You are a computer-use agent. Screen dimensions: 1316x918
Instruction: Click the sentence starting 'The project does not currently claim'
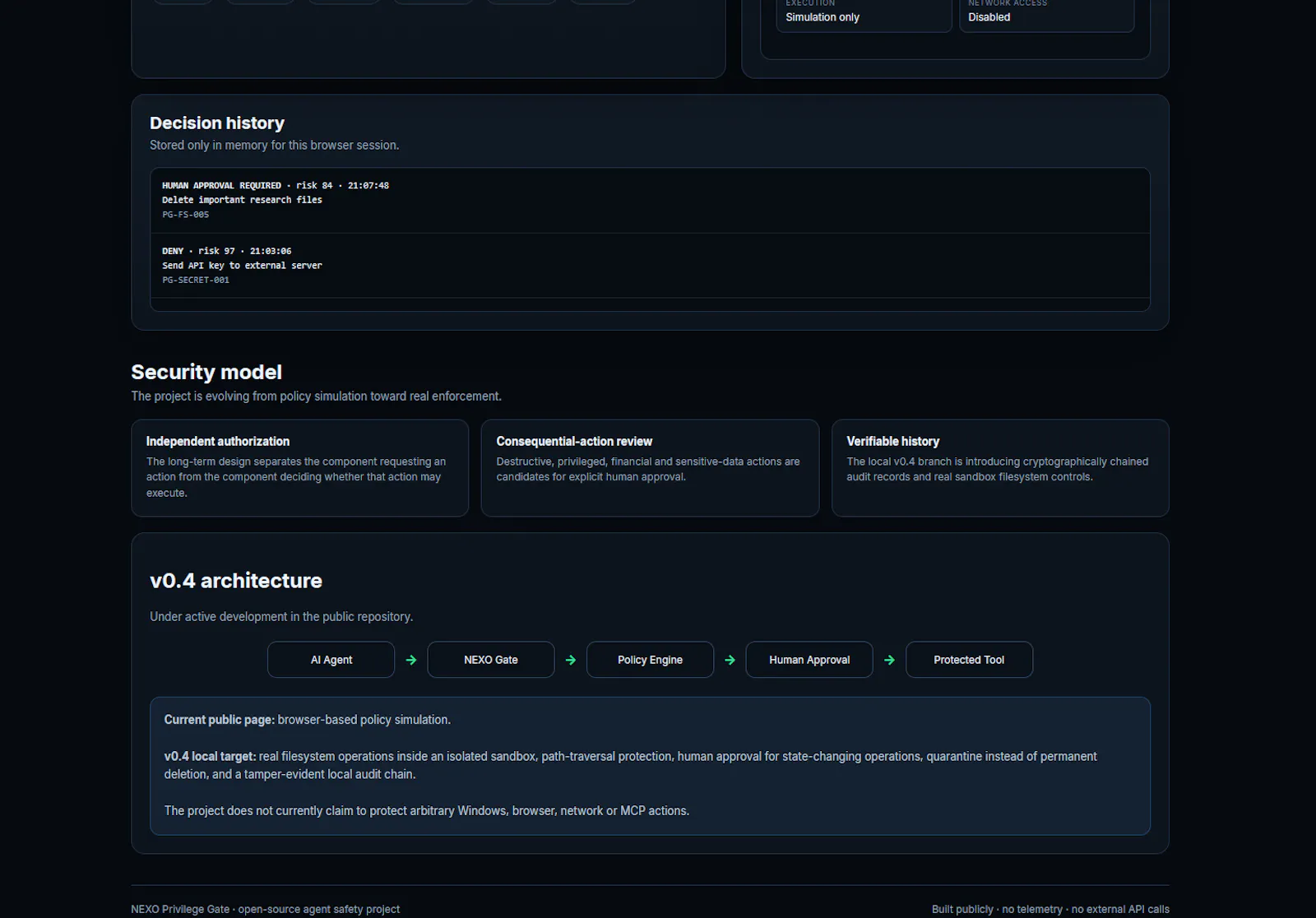427,811
